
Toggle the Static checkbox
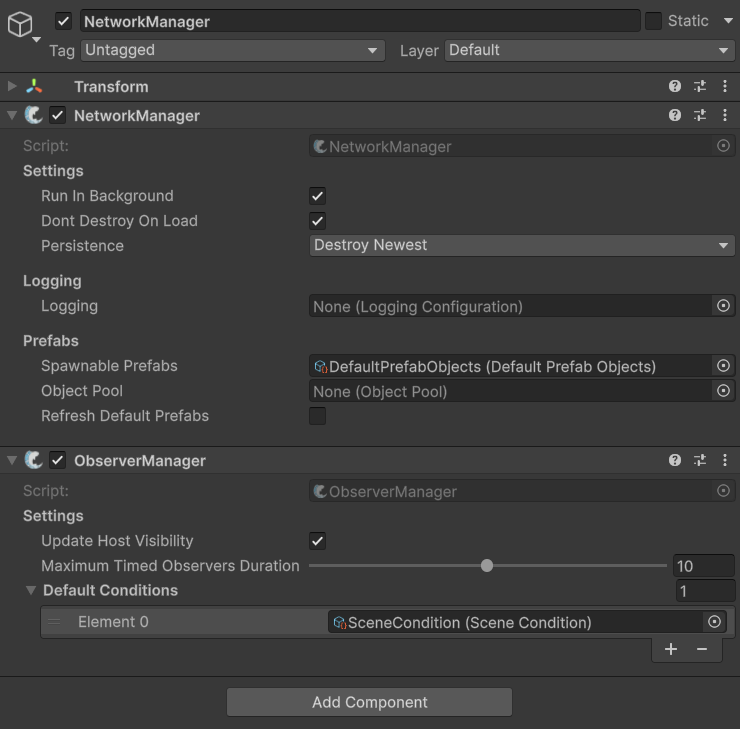[653, 21]
